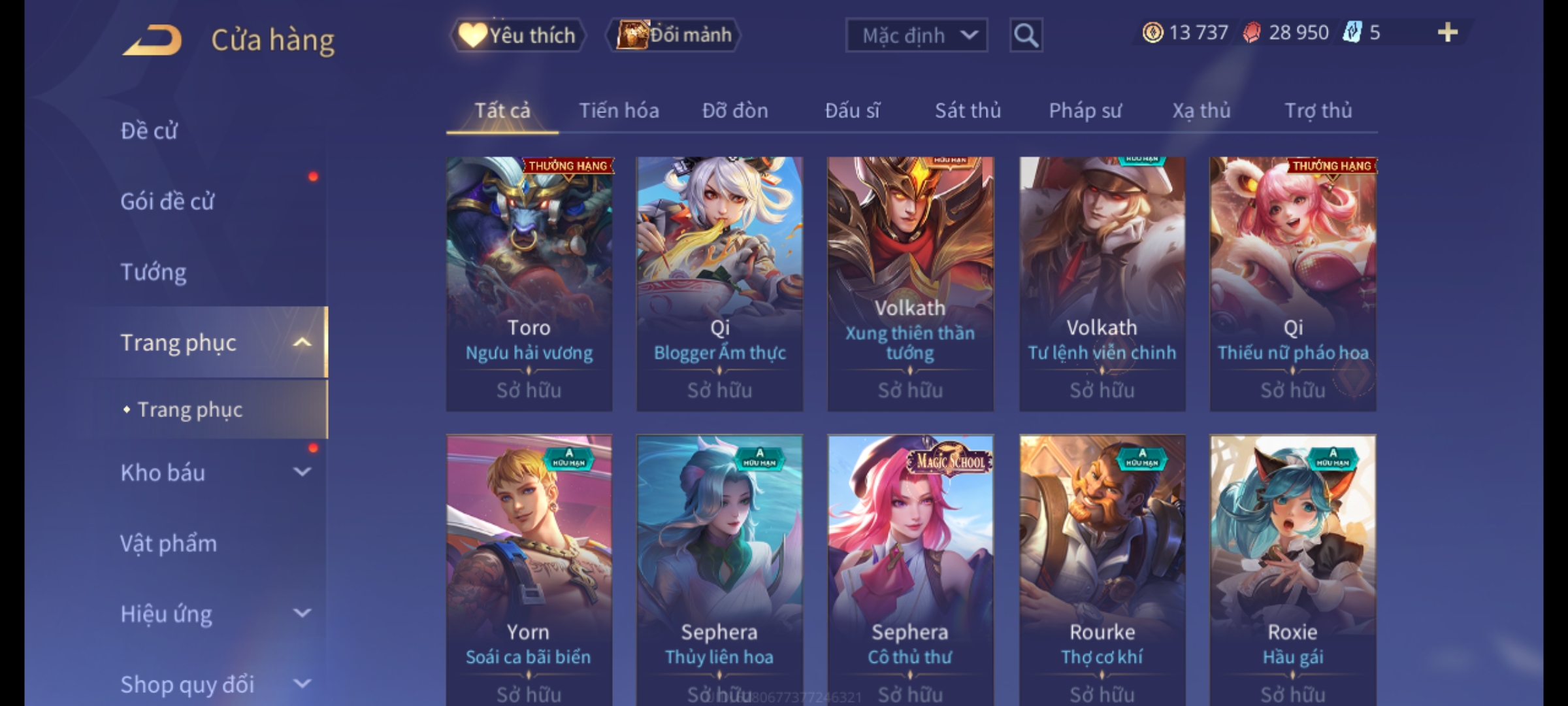Expand the Hiệu ứng sidebar section
1568x706 pixels.
(x=302, y=613)
